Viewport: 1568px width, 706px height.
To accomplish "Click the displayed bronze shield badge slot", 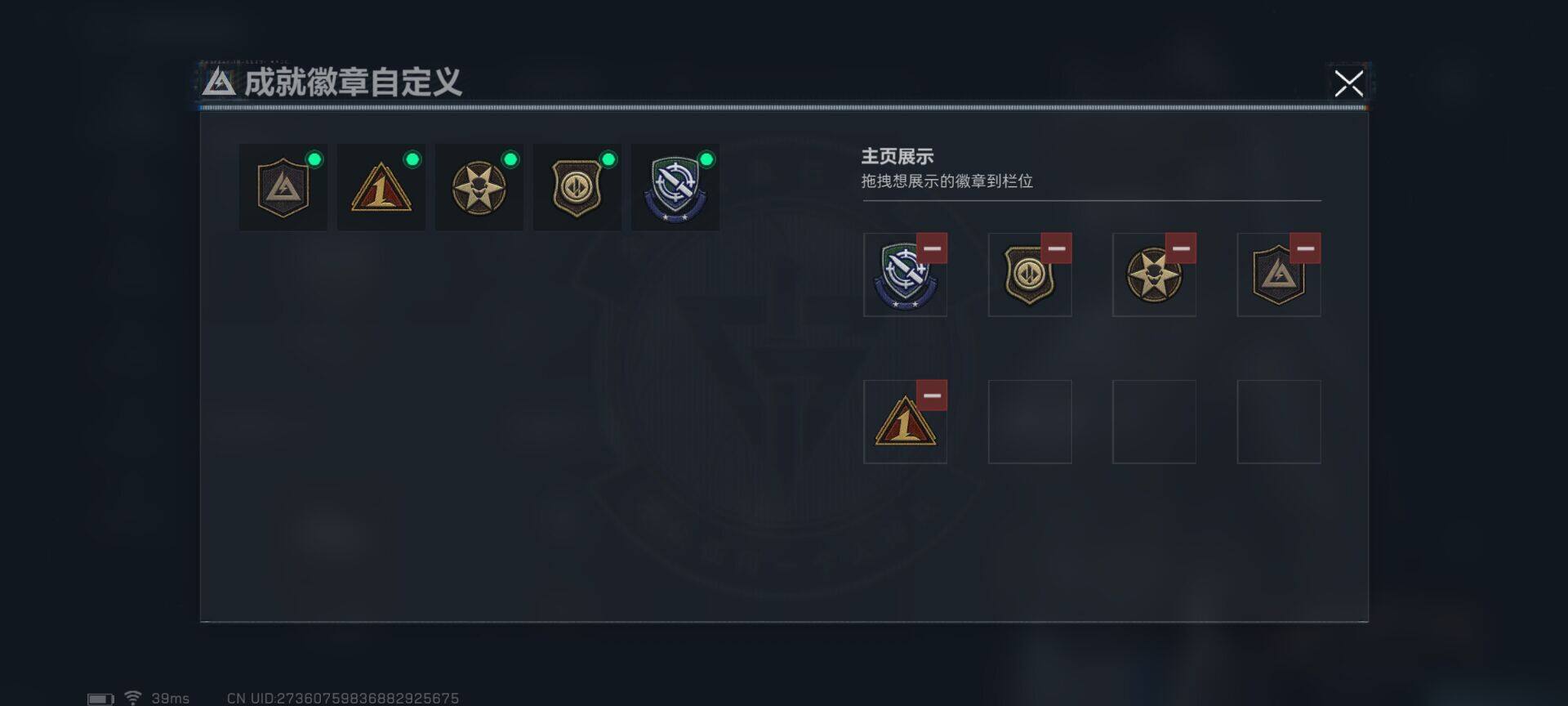I will pyautogui.click(x=1030, y=275).
